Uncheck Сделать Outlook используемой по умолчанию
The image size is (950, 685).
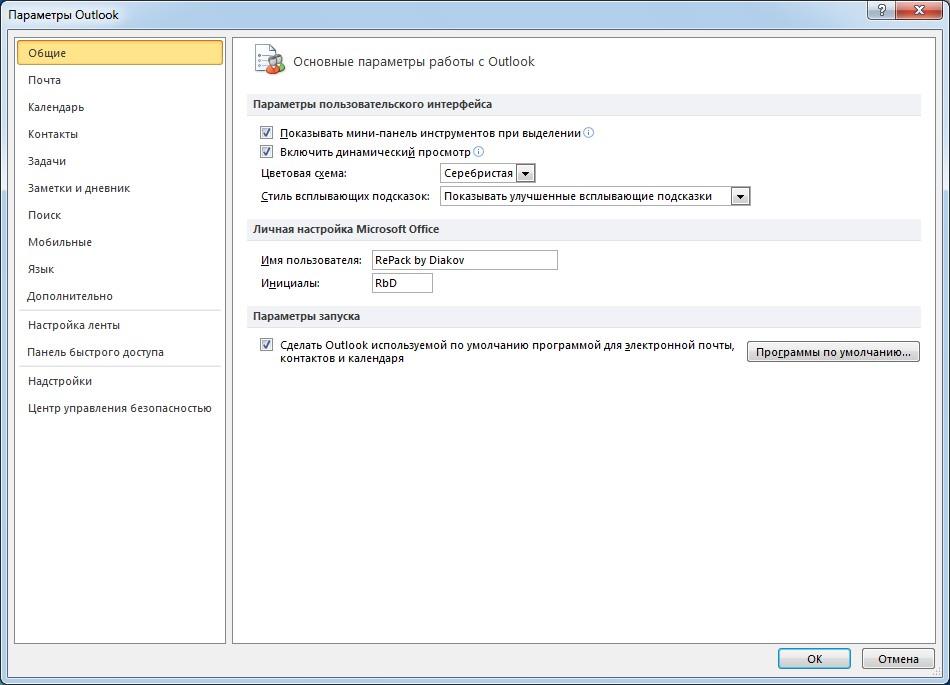coord(266,345)
